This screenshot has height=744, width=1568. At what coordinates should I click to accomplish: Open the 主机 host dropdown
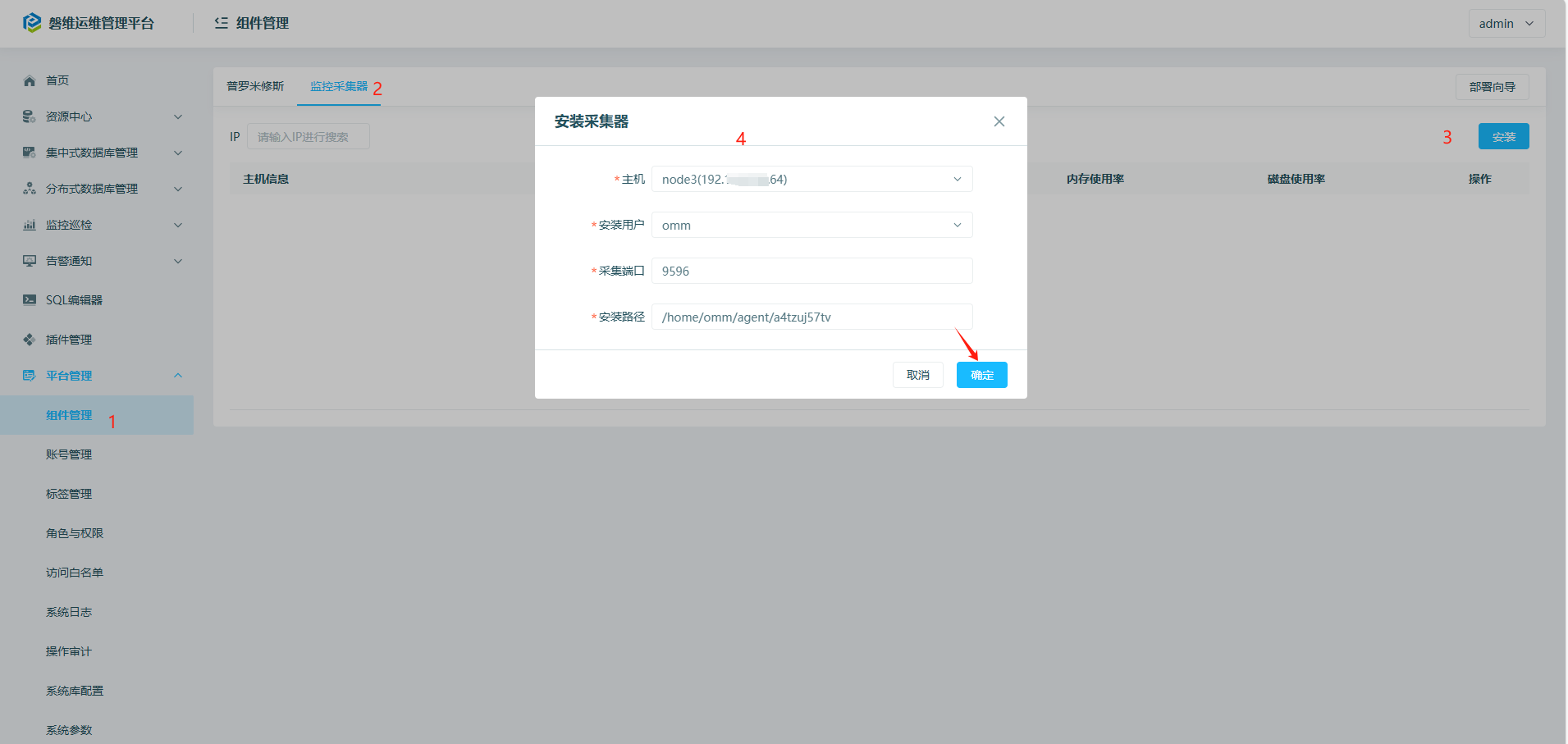pos(812,179)
